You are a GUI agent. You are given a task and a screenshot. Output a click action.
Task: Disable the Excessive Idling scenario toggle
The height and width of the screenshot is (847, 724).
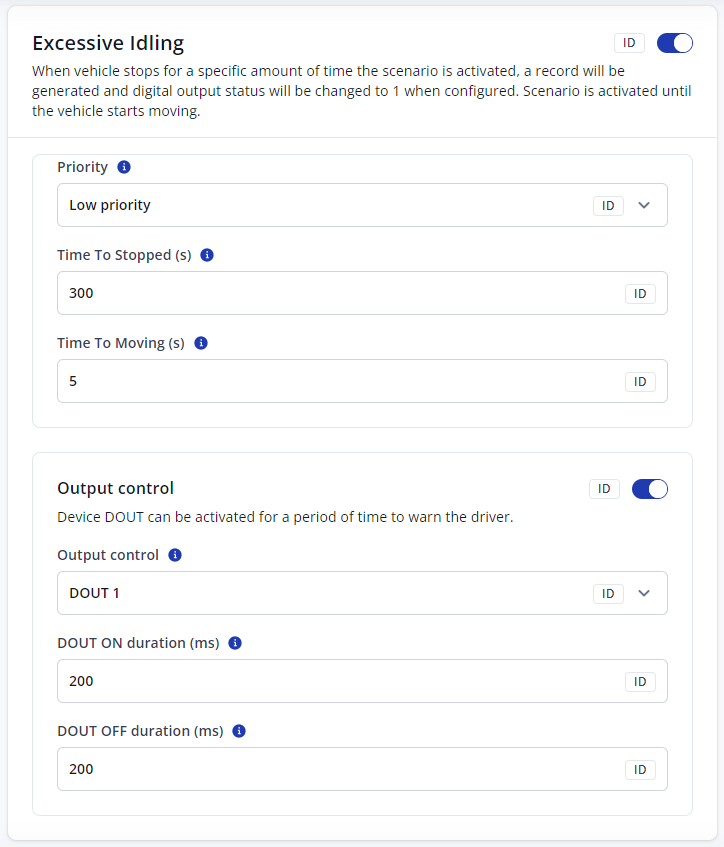tap(675, 43)
